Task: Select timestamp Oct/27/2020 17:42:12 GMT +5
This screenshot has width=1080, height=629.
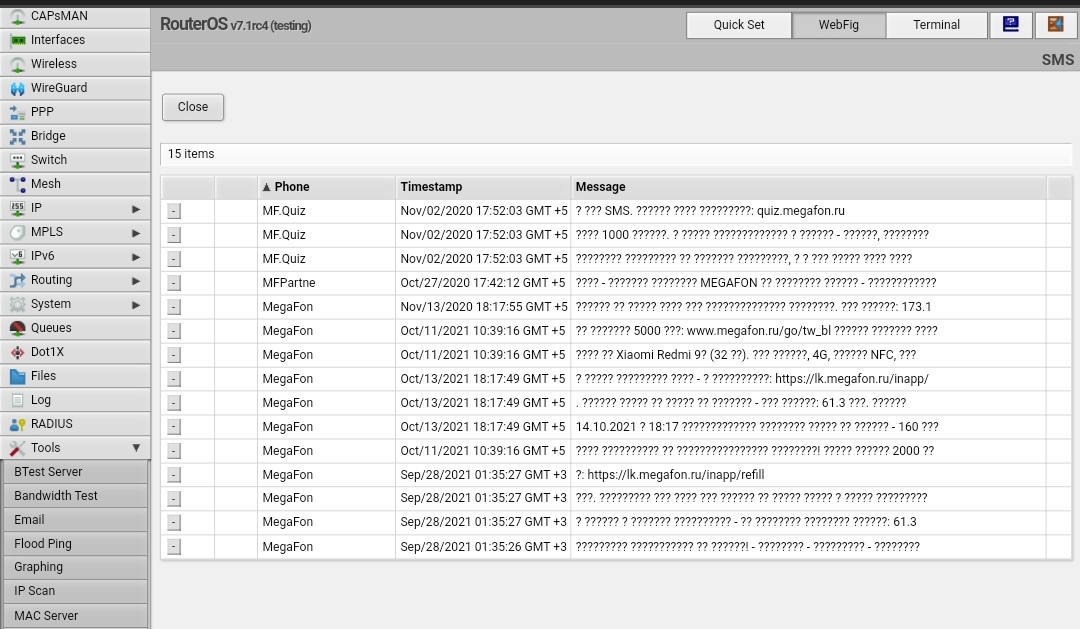Action: click(483, 282)
